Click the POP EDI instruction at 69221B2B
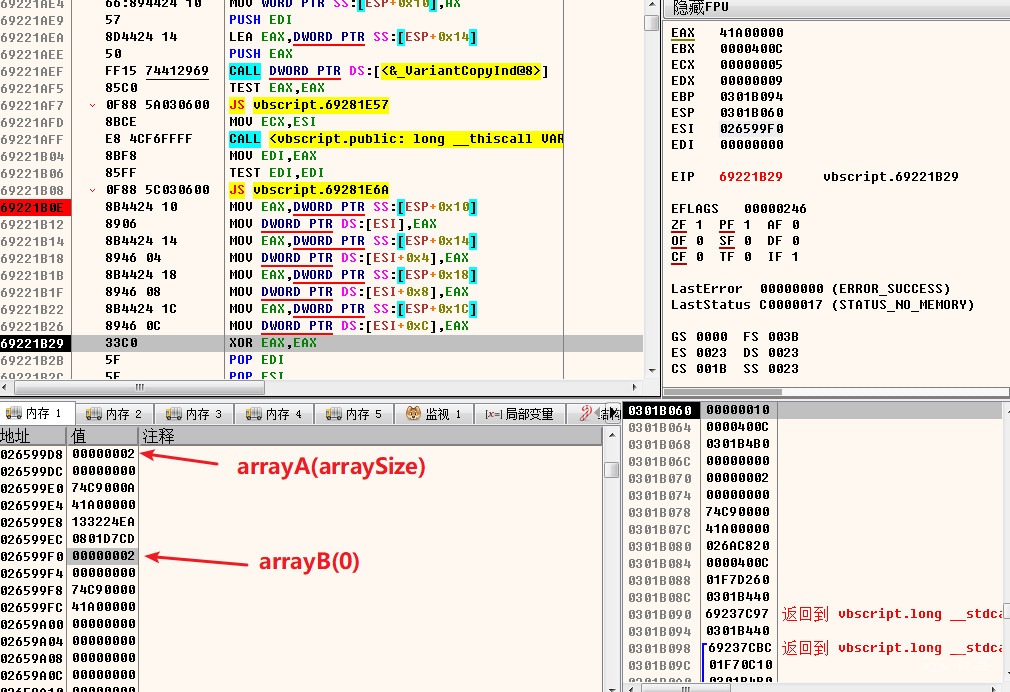The width and height of the screenshot is (1010, 692). pos(256,360)
